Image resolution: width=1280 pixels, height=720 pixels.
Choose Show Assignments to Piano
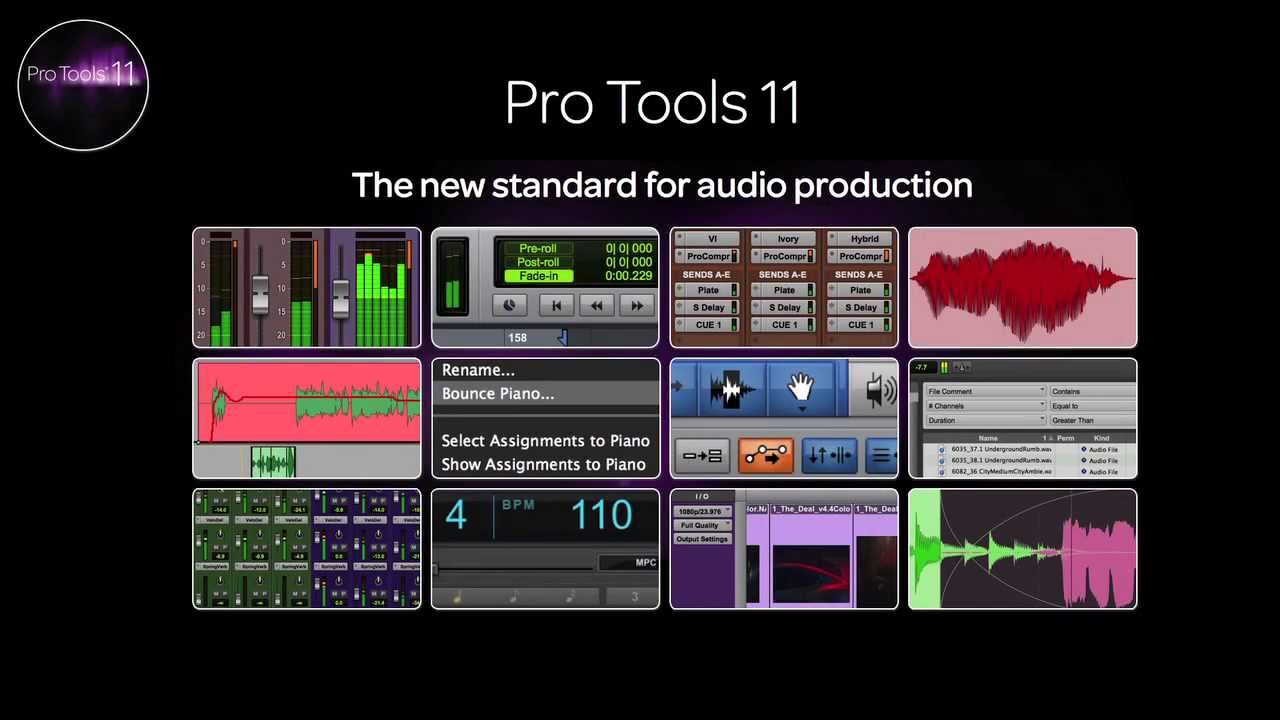click(543, 464)
